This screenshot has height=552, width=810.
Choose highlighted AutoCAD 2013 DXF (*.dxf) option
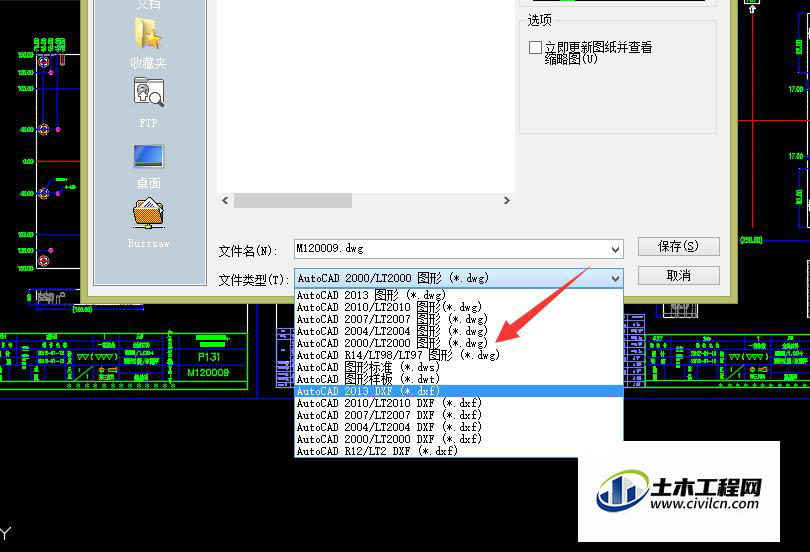pyautogui.click(x=459, y=391)
